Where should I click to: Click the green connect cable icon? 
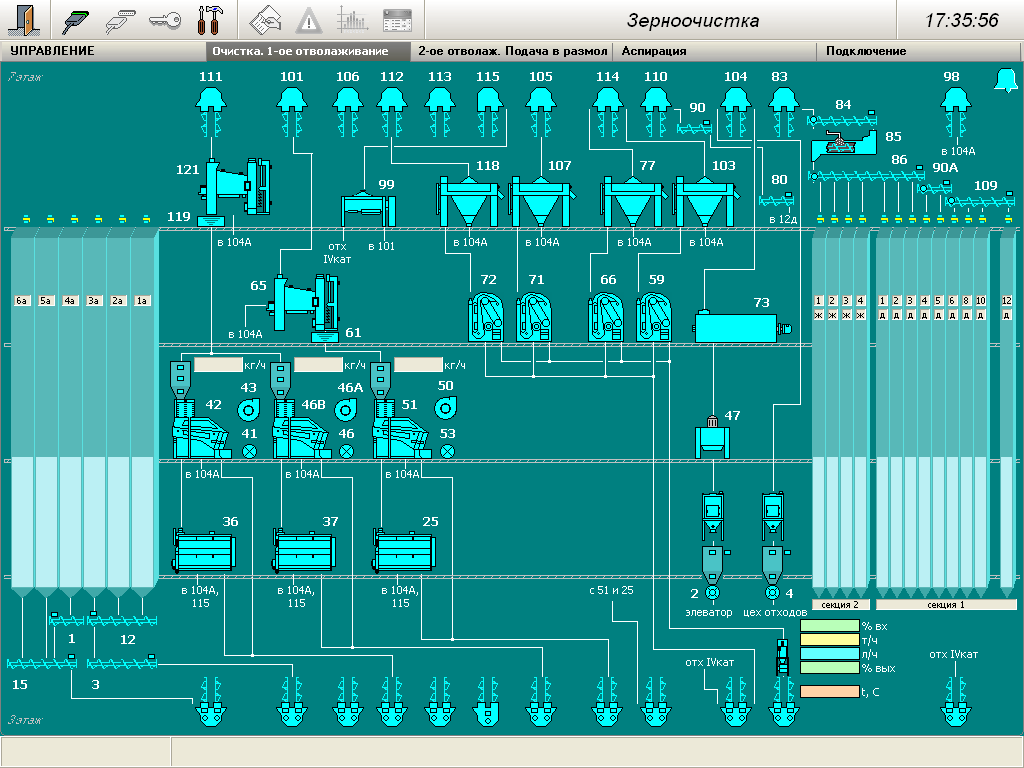click(75, 20)
